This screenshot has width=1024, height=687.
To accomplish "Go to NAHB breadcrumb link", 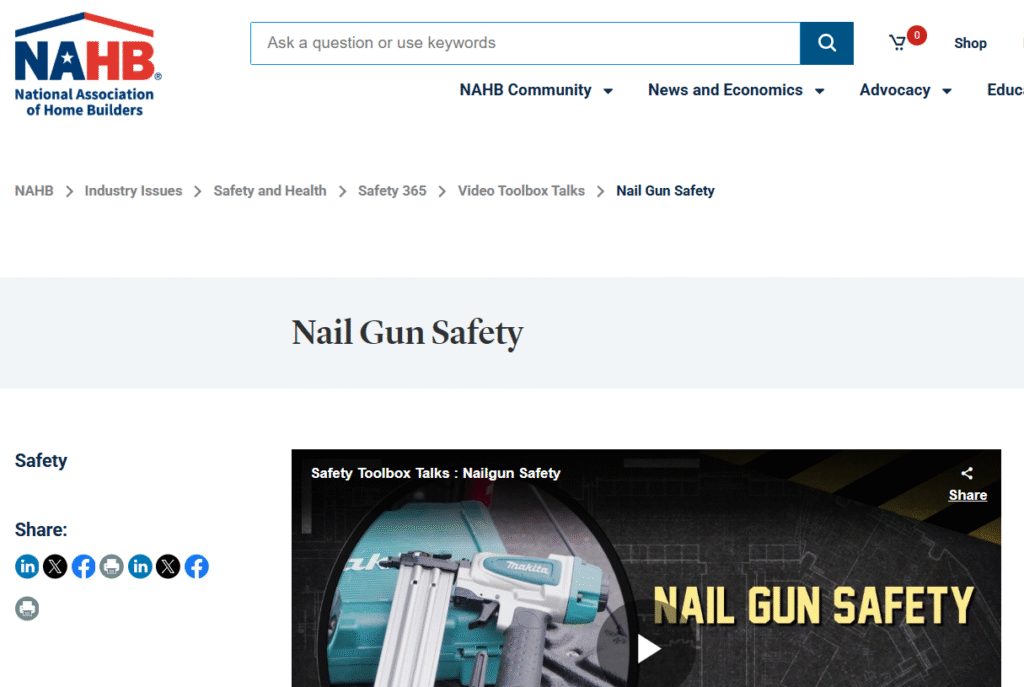I will (x=34, y=191).
